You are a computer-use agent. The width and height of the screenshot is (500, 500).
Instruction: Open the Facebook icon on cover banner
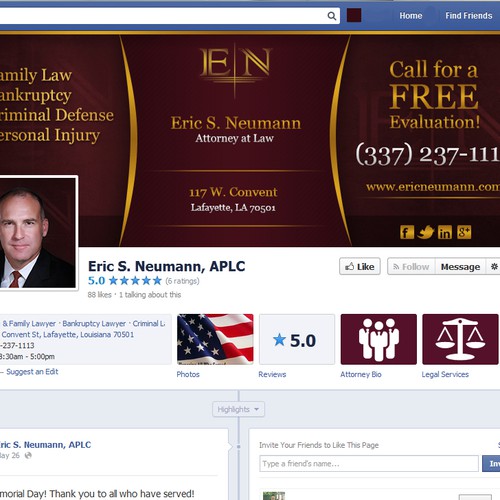(407, 232)
